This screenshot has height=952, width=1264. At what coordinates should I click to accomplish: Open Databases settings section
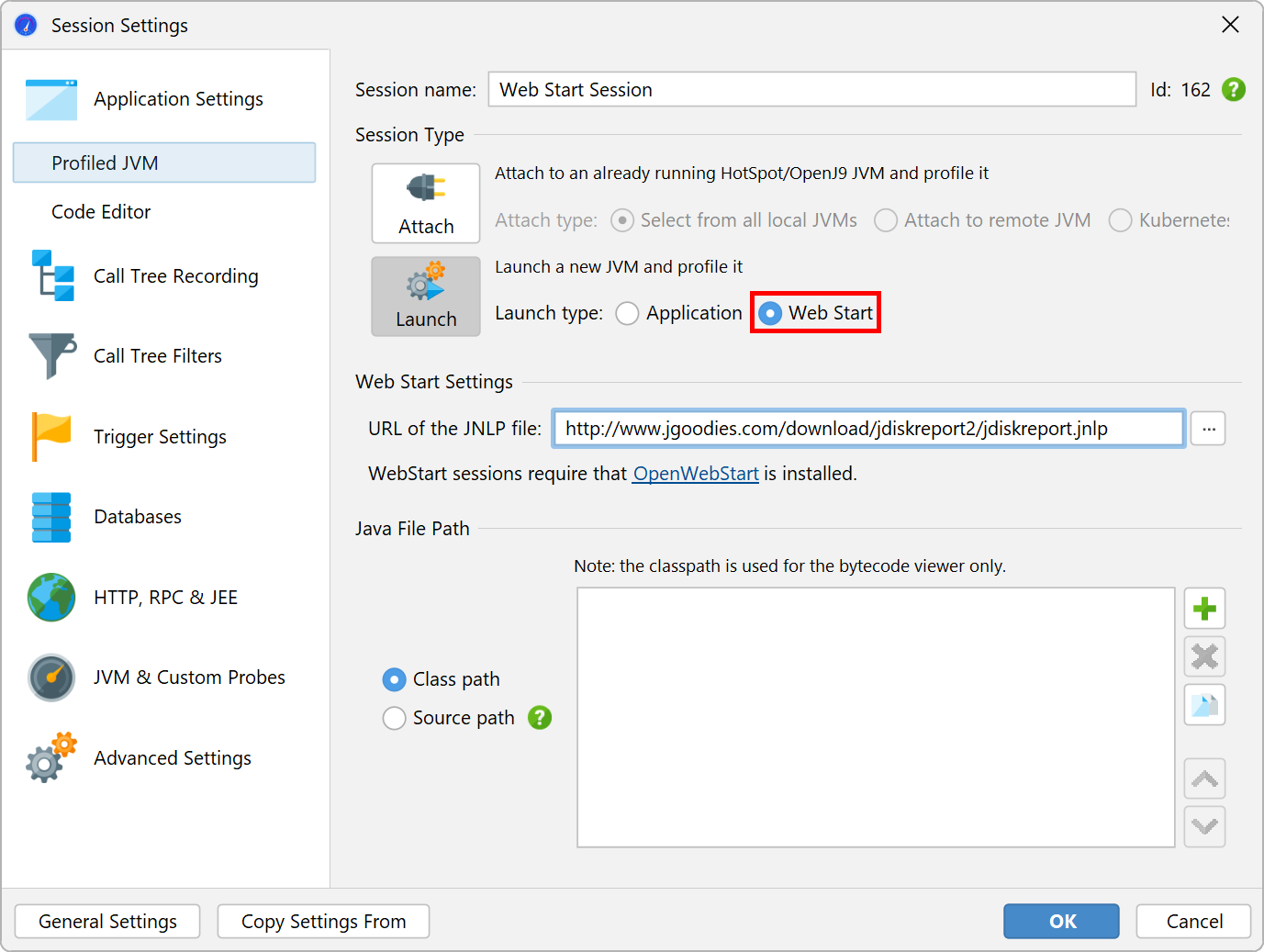[138, 517]
